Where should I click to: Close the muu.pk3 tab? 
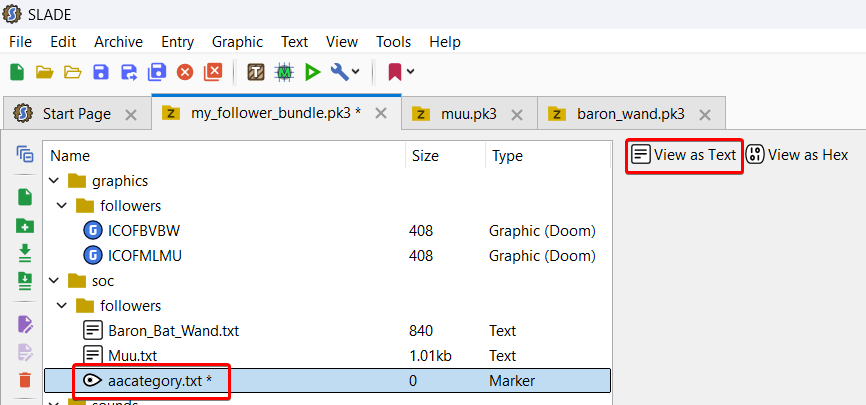point(516,115)
